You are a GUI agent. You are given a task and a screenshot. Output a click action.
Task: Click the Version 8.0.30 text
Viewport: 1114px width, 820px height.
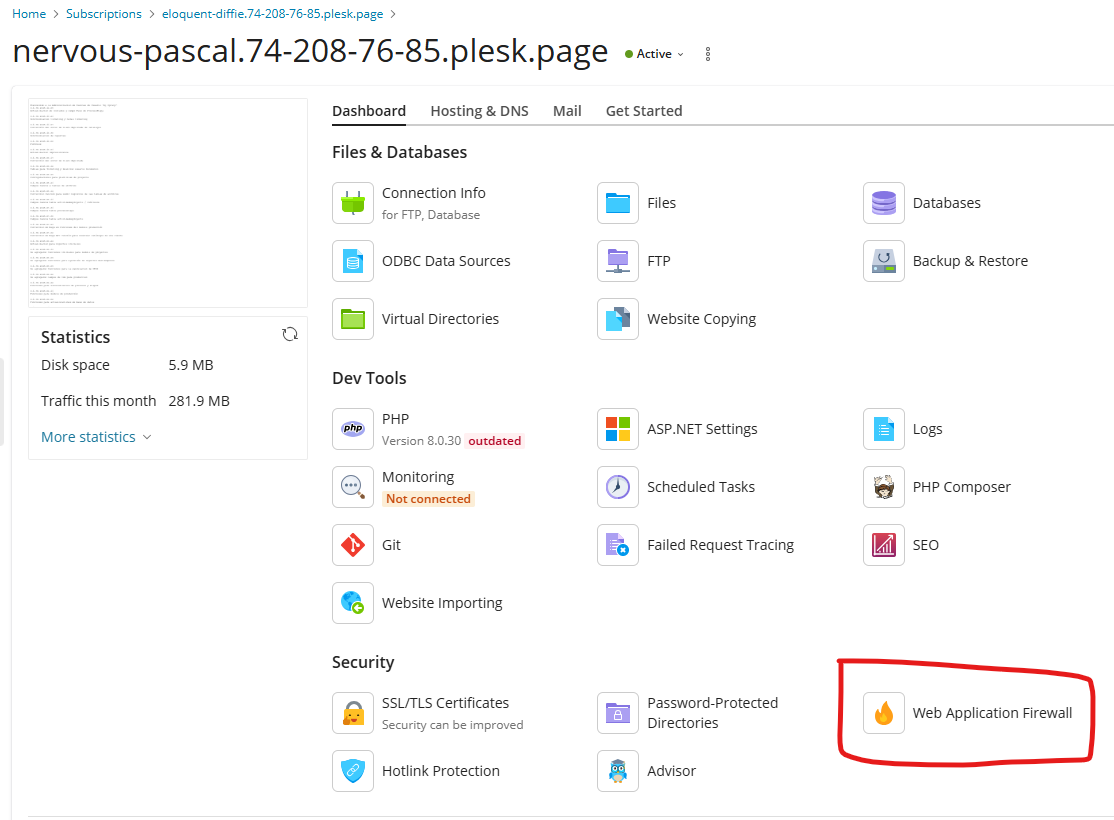(421, 441)
